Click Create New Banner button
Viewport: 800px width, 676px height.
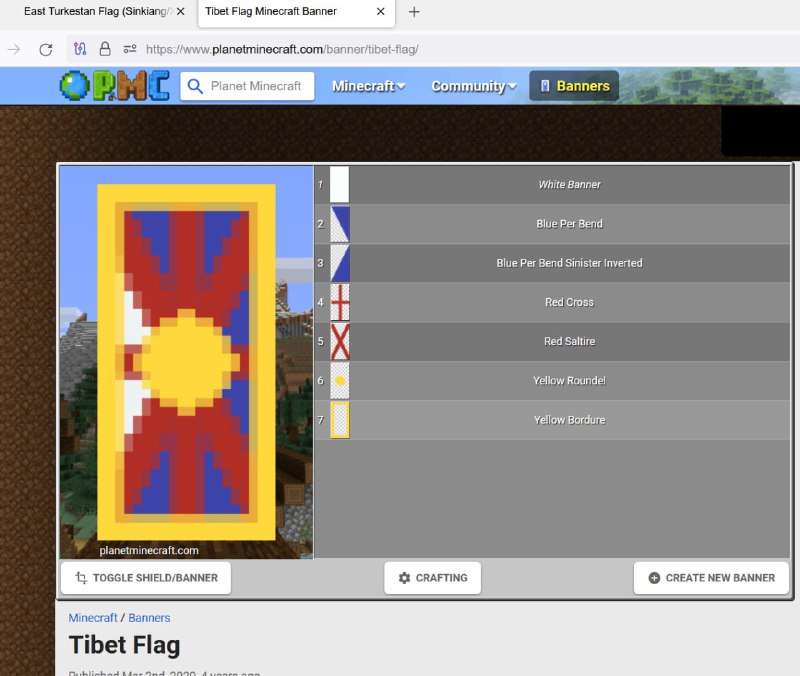click(711, 578)
